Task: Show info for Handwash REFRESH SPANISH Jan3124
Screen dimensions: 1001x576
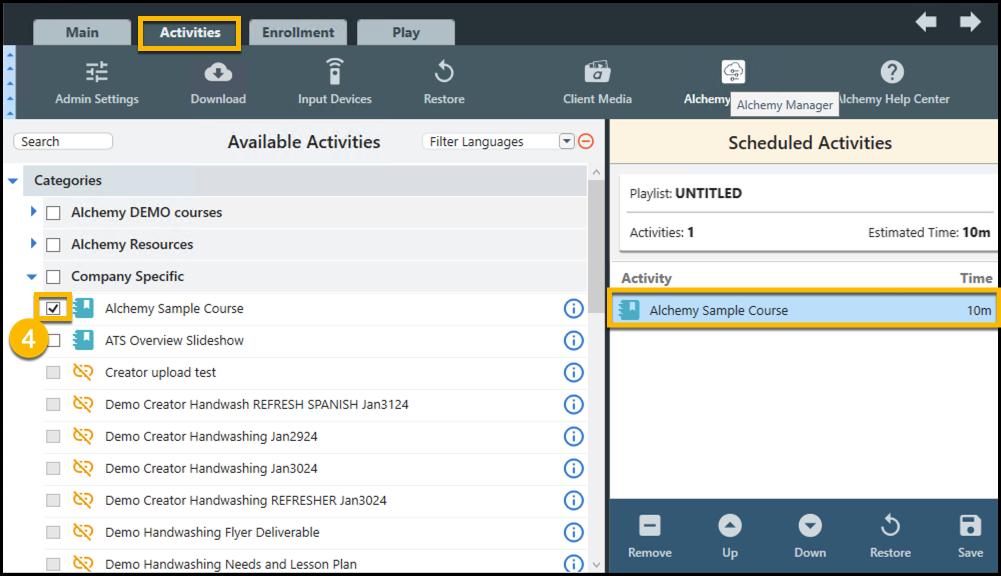Action: 573,404
